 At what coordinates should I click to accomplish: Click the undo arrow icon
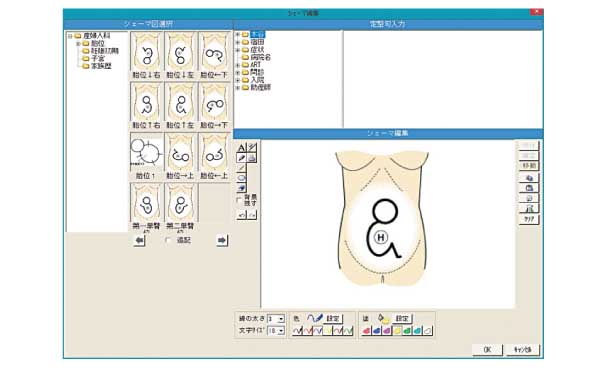point(242,215)
